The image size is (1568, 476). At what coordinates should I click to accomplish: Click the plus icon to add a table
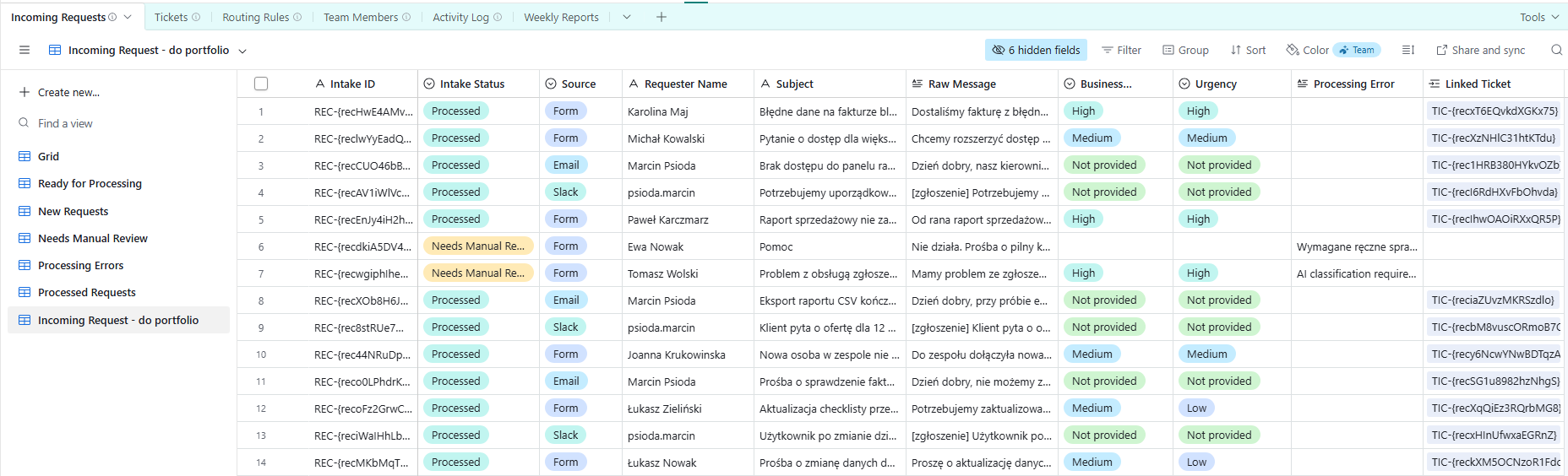[x=661, y=17]
